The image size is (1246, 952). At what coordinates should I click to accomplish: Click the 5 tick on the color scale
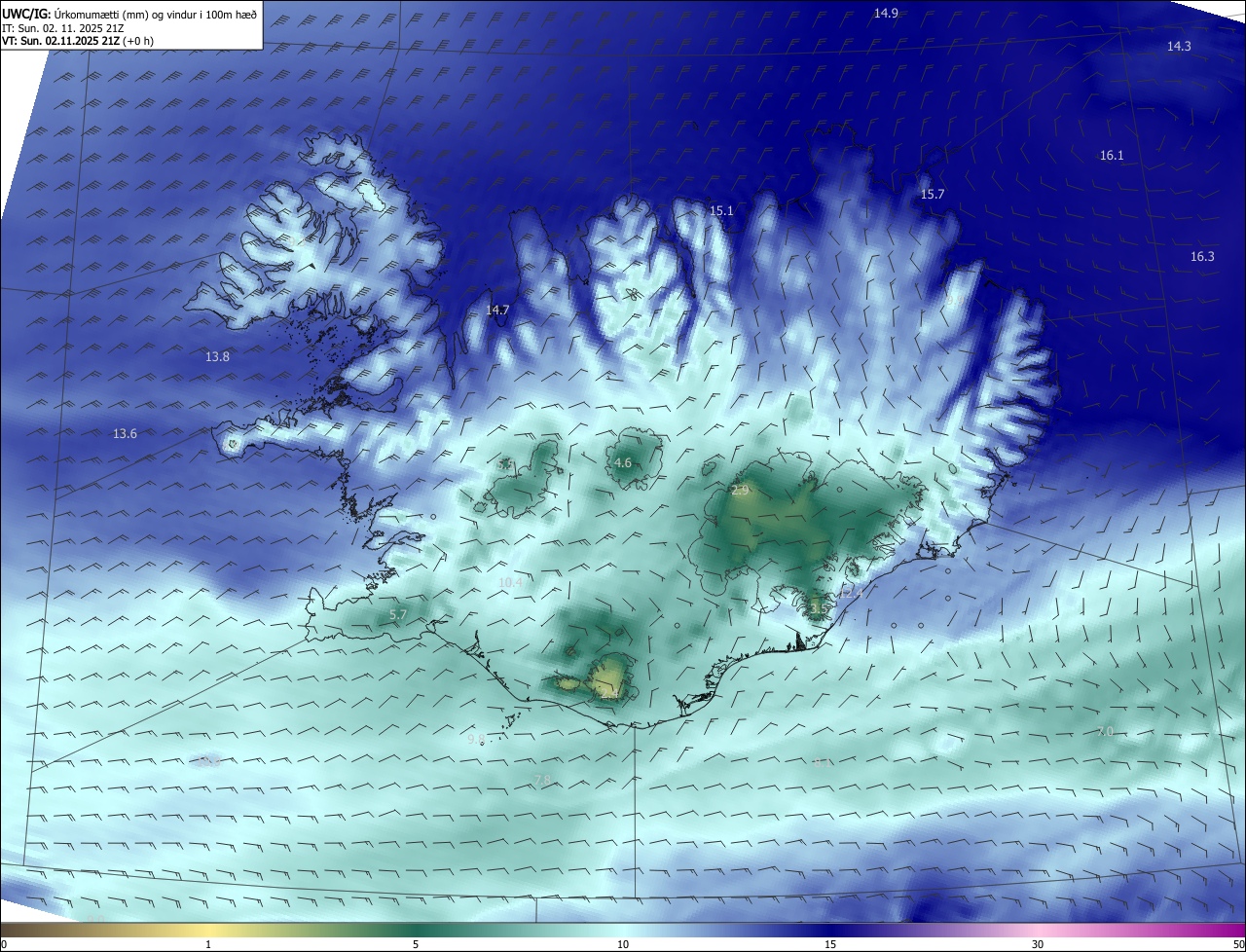coord(416,944)
